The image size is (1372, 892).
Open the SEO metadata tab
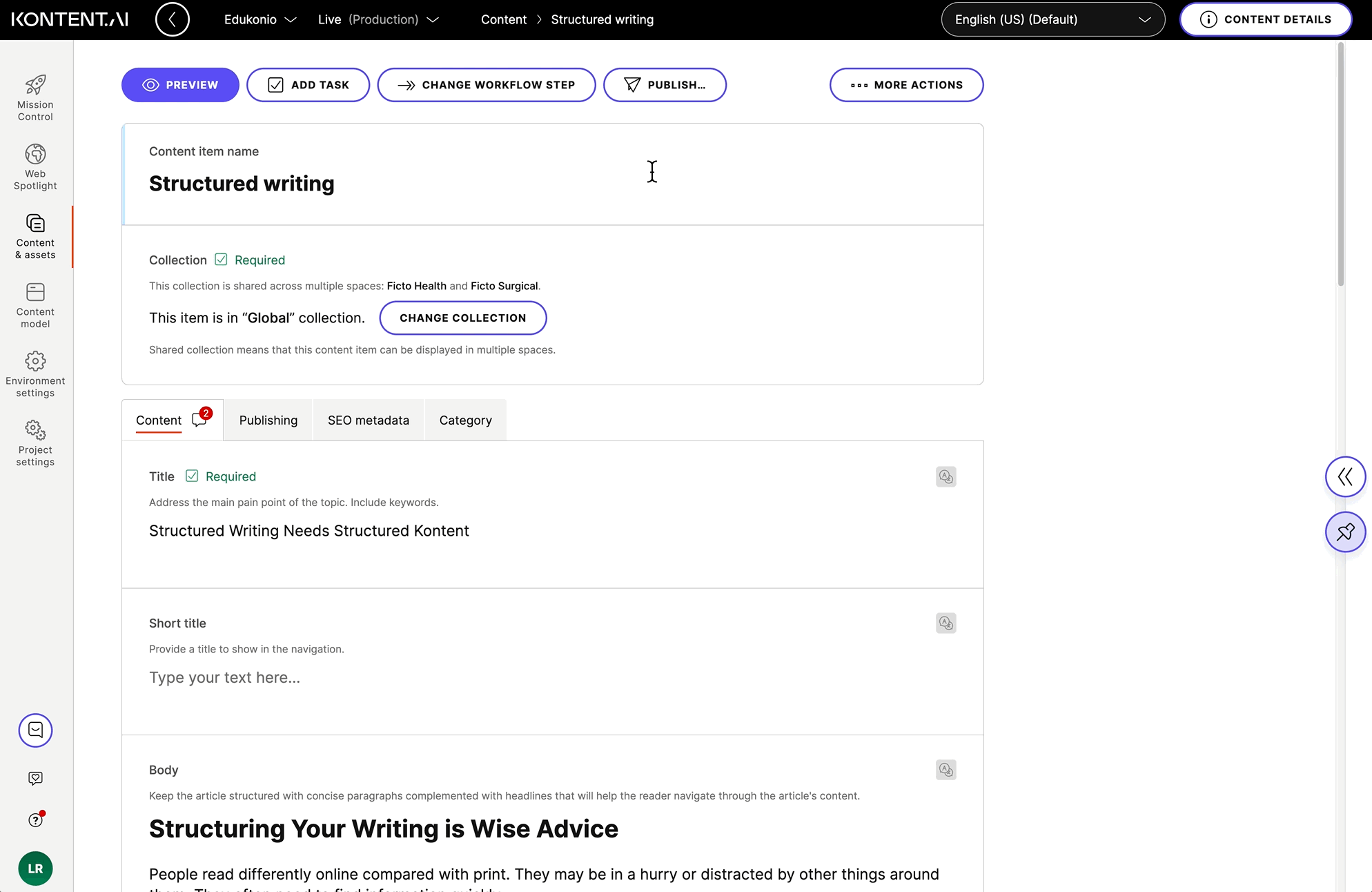[x=368, y=420]
